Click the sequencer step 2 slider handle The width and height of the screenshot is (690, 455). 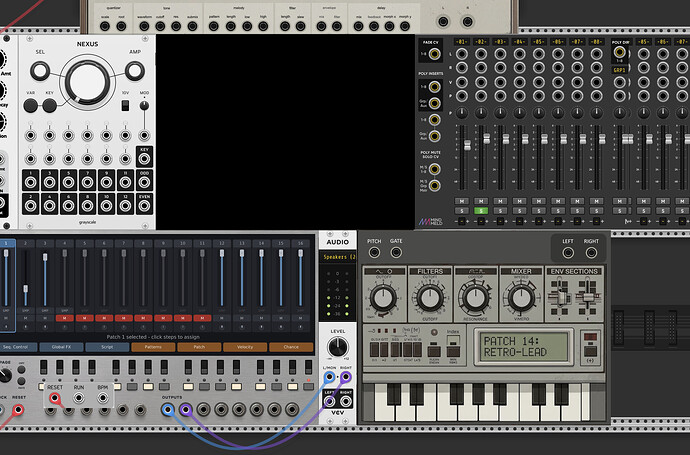pos(26,289)
